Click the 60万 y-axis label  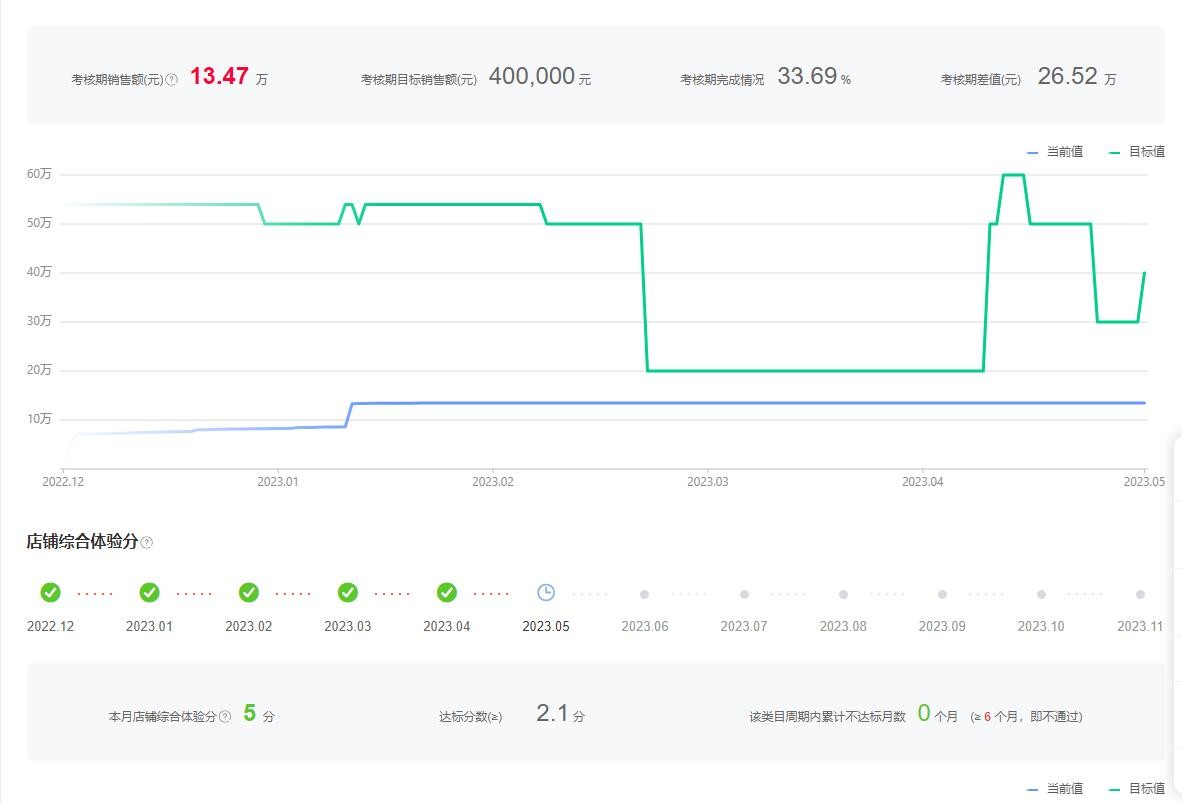(x=39, y=174)
